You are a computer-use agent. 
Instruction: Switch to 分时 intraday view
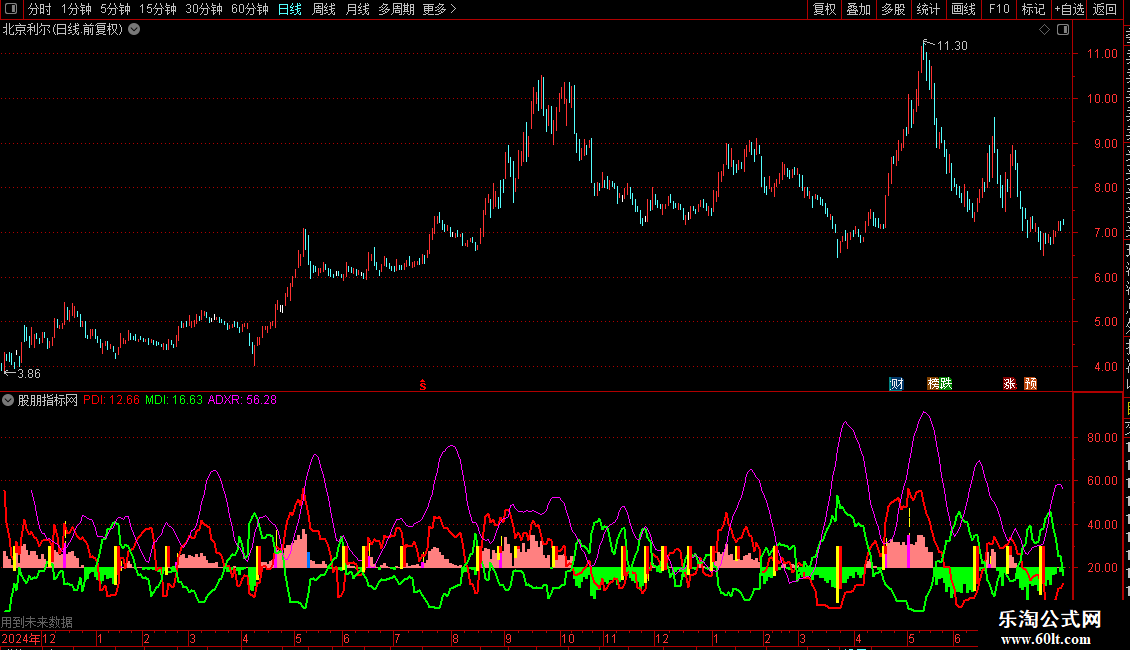[40, 9]
